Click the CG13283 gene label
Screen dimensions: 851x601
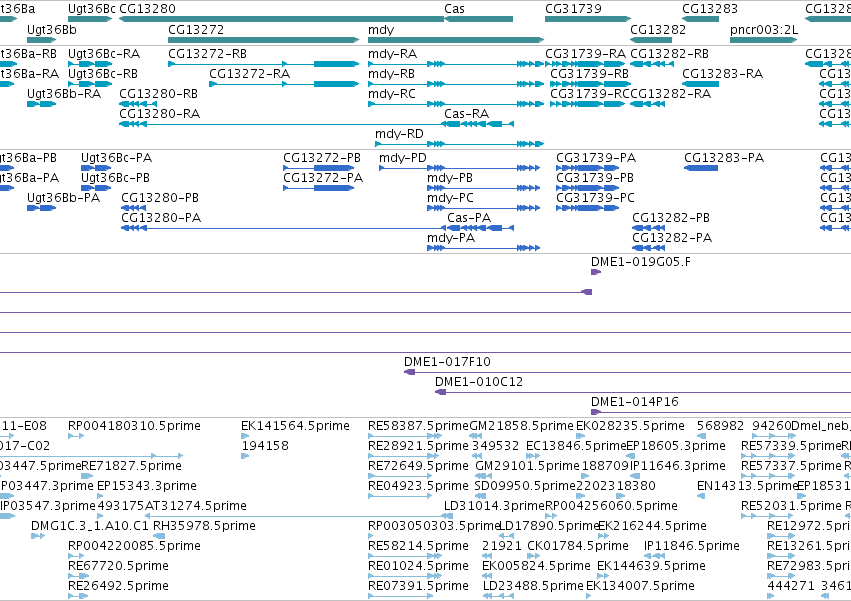pos(710,9)
